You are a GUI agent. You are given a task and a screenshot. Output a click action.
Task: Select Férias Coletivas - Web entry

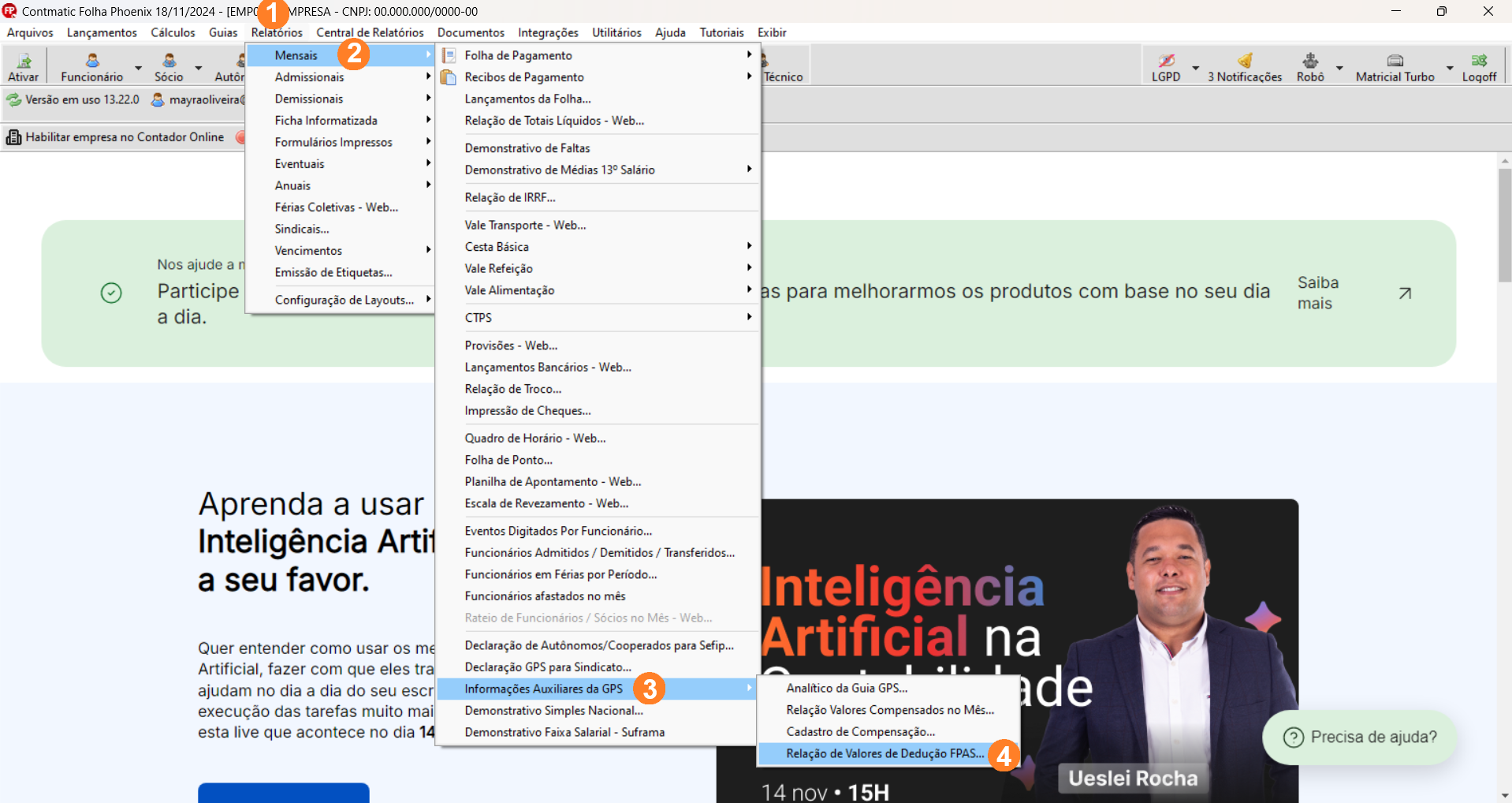[x=341, y=207]
